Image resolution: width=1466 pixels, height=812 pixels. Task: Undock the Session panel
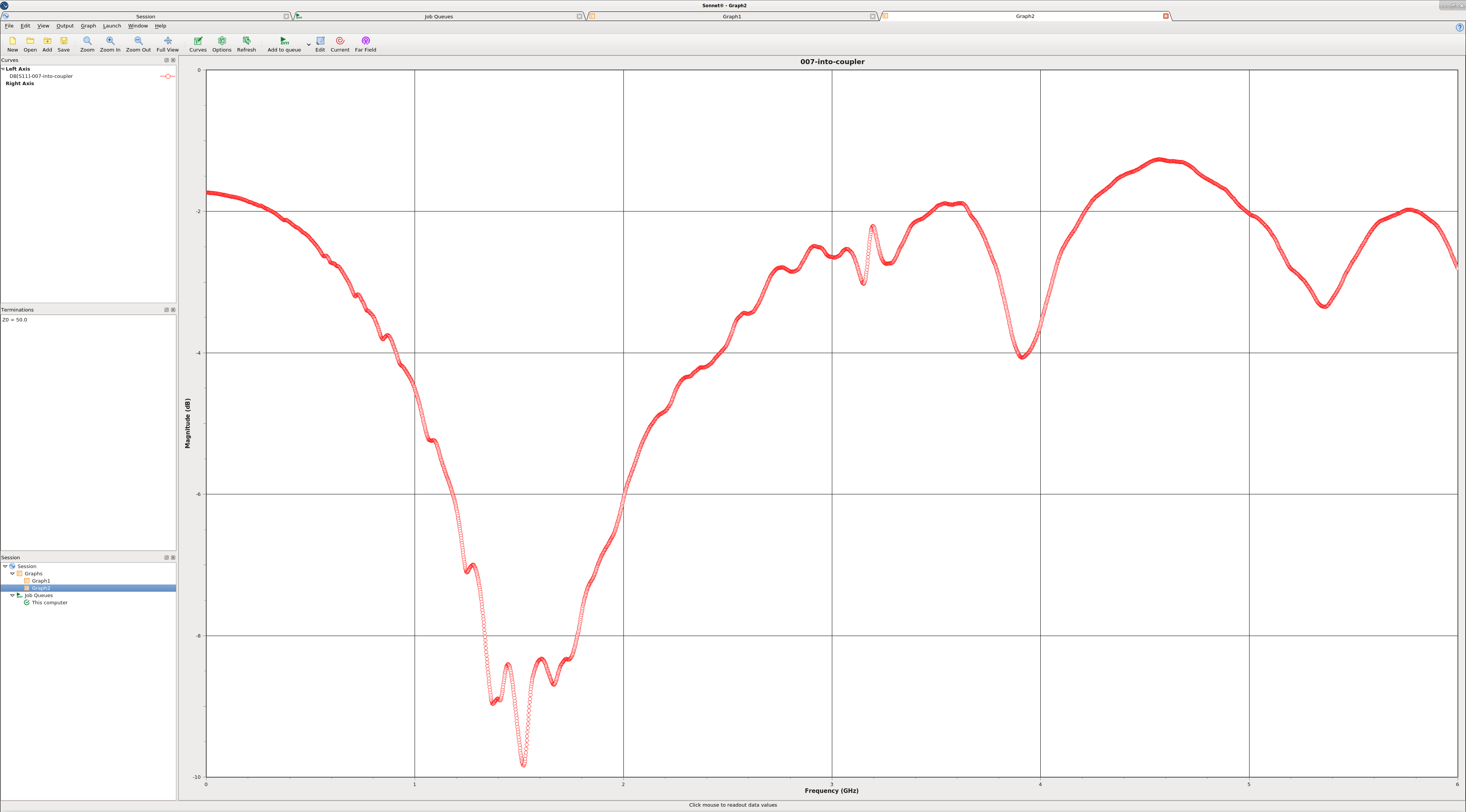(167, 558)
